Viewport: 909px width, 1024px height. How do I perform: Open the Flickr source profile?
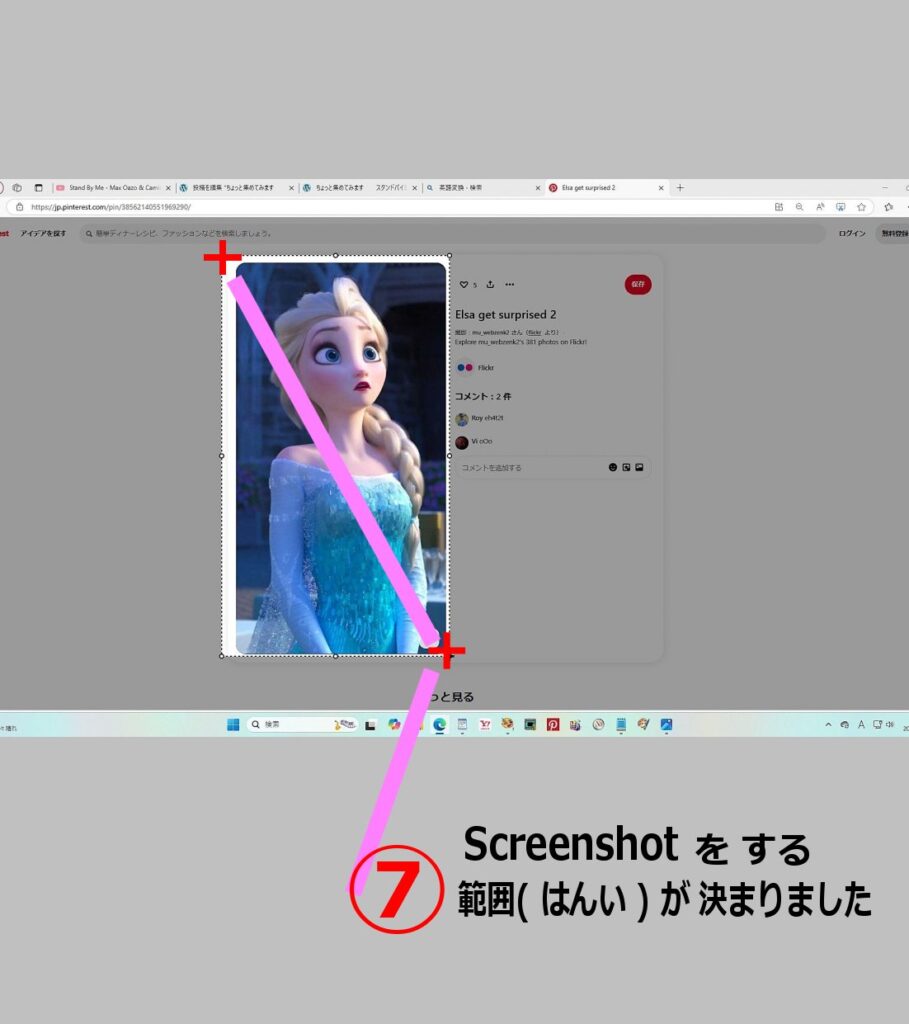[475, 368]
